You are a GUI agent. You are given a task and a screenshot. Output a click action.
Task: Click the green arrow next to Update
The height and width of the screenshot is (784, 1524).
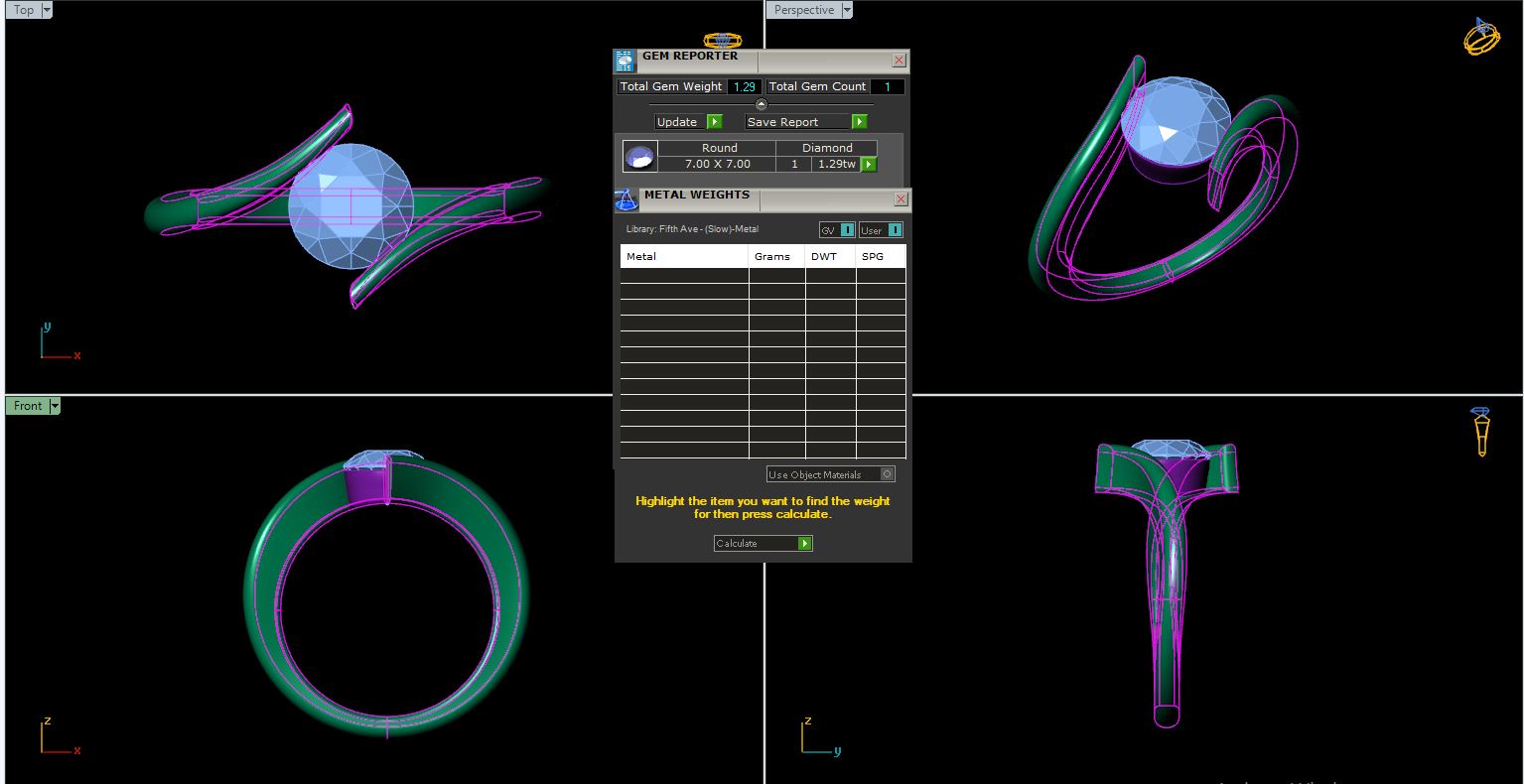714,121
